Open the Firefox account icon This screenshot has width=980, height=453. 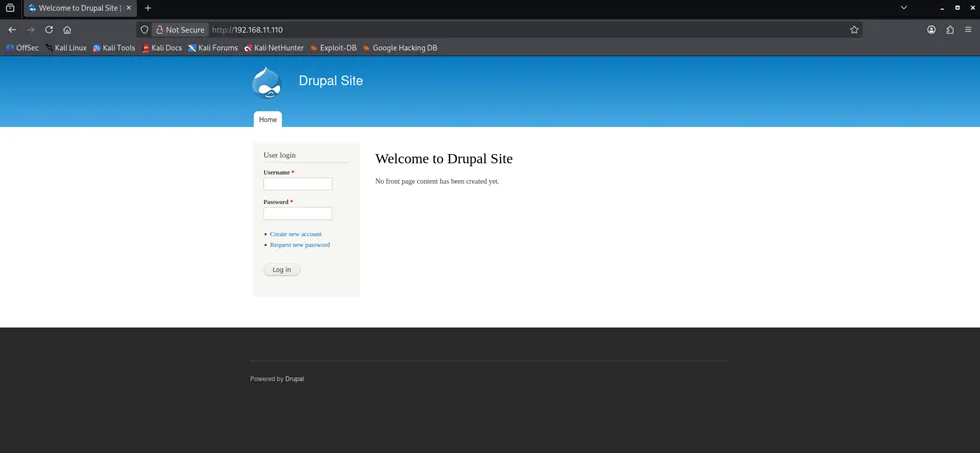pos(931,29)
